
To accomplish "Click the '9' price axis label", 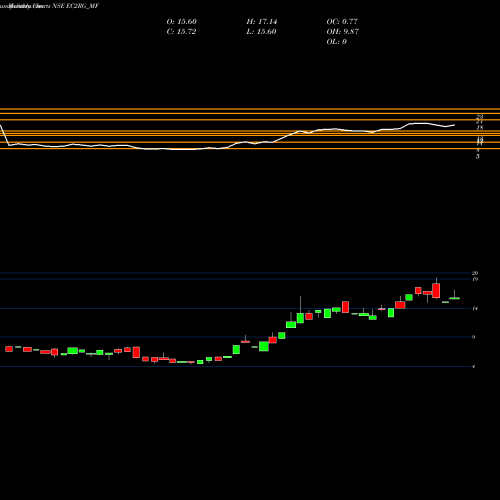I will pos(473,337).
